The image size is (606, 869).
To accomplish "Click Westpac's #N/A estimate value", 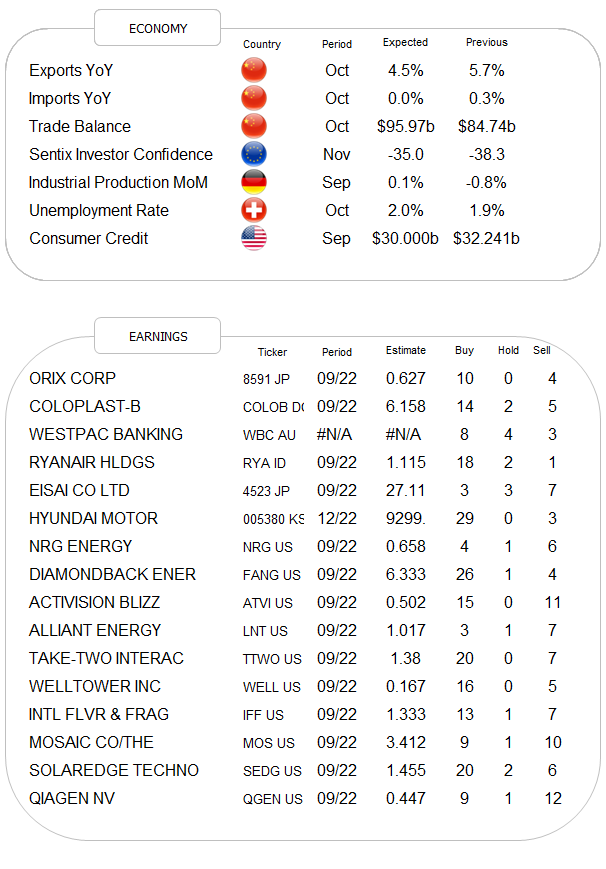I will click(403, 434).
